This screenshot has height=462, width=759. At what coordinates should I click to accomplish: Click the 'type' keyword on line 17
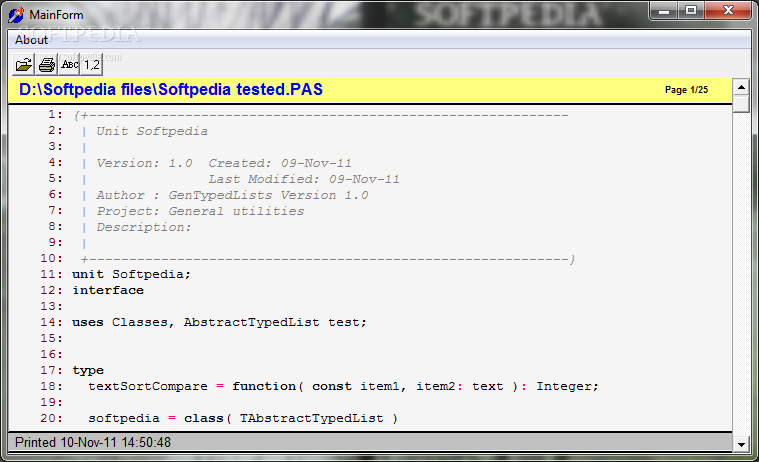pyautogui.click(x=88, y=370)
